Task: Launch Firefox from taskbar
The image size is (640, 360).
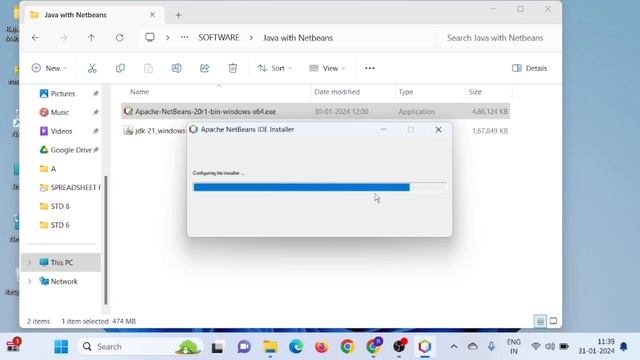Action: 322,347
